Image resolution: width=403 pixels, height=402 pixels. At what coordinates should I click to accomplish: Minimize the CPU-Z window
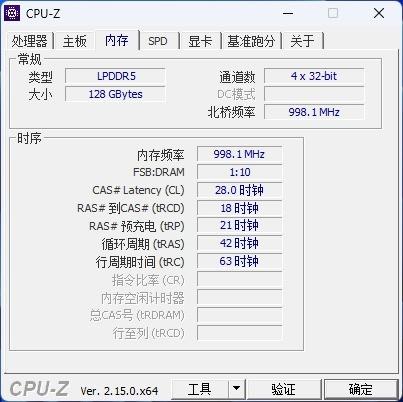[x=288, y=13]
